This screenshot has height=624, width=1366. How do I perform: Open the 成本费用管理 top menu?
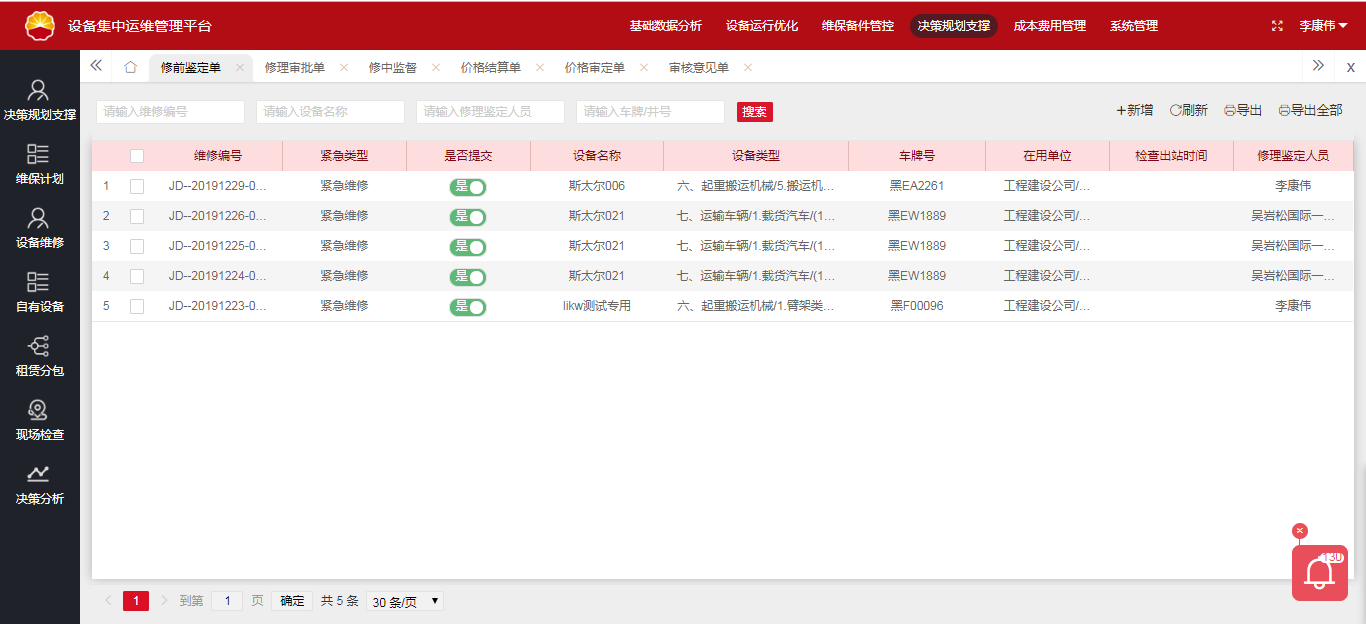click(1049, 26)
